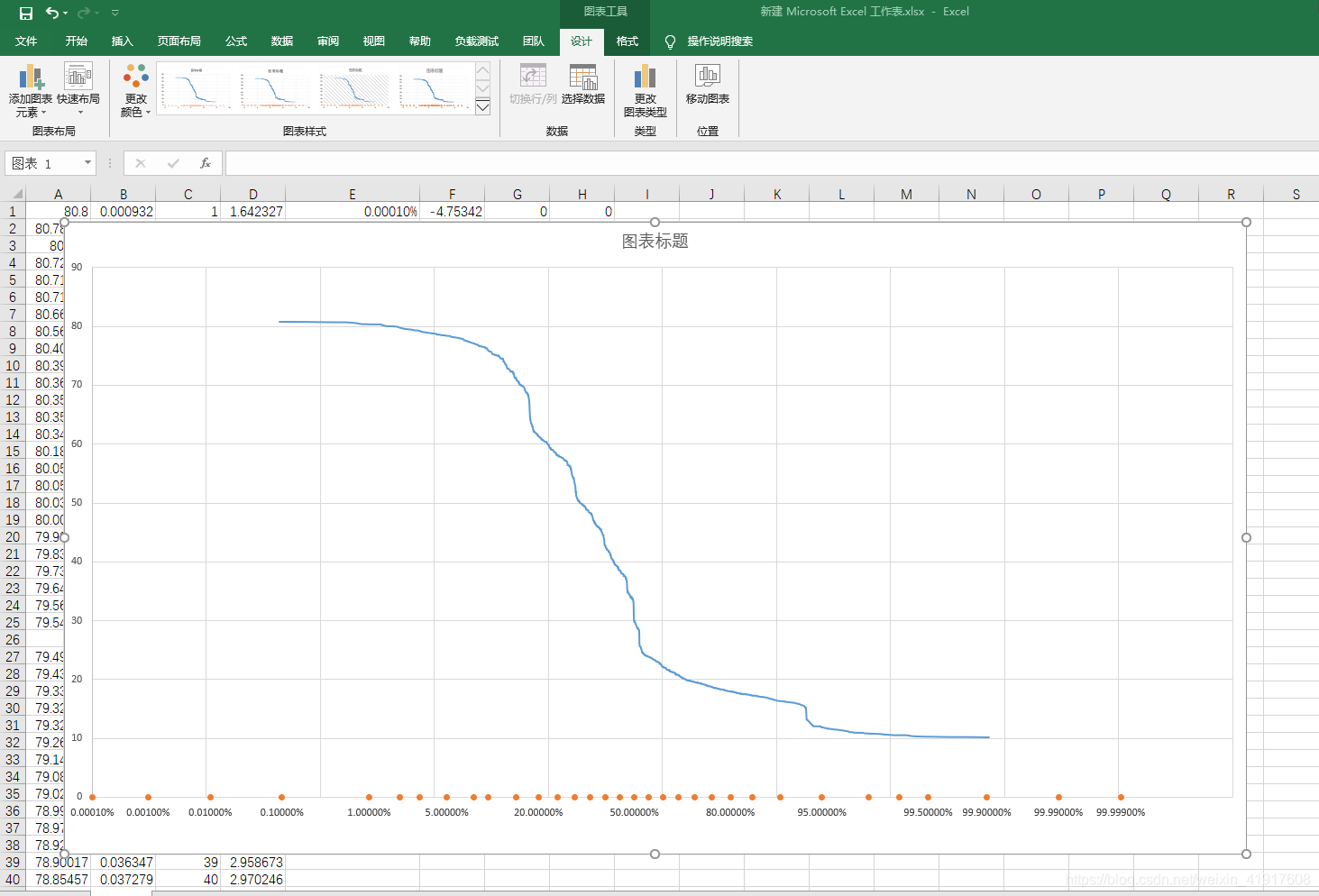Click the chart title 图表标题
The height and width of the screenshot is (896, 1319).
point(655,242)
